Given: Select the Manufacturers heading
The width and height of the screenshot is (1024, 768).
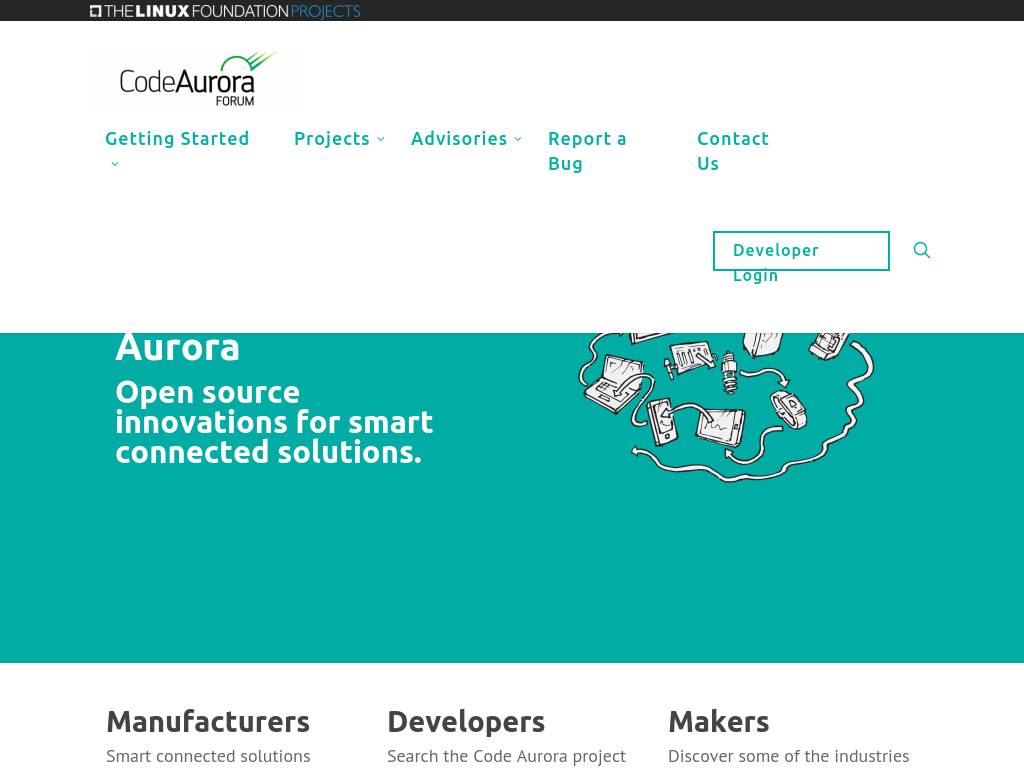Looking at the screenshot, I should click(x=208, y=722).
